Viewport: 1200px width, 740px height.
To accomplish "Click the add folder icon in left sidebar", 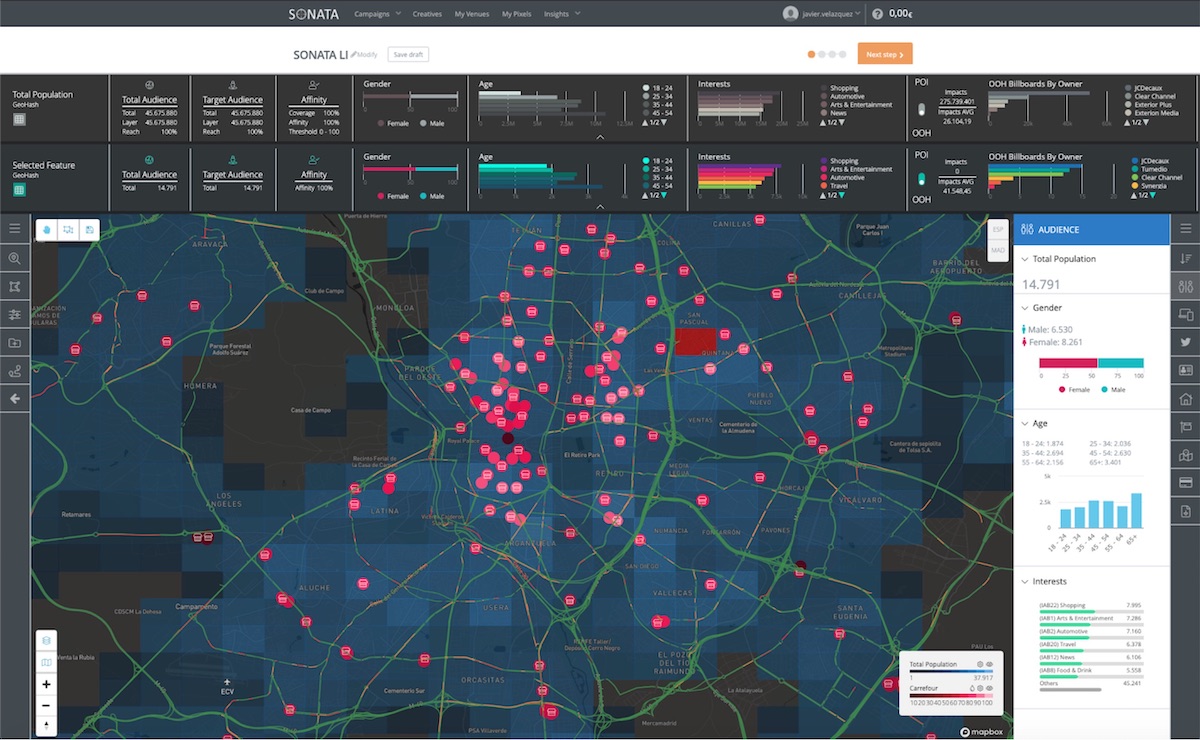I will 15,343.
